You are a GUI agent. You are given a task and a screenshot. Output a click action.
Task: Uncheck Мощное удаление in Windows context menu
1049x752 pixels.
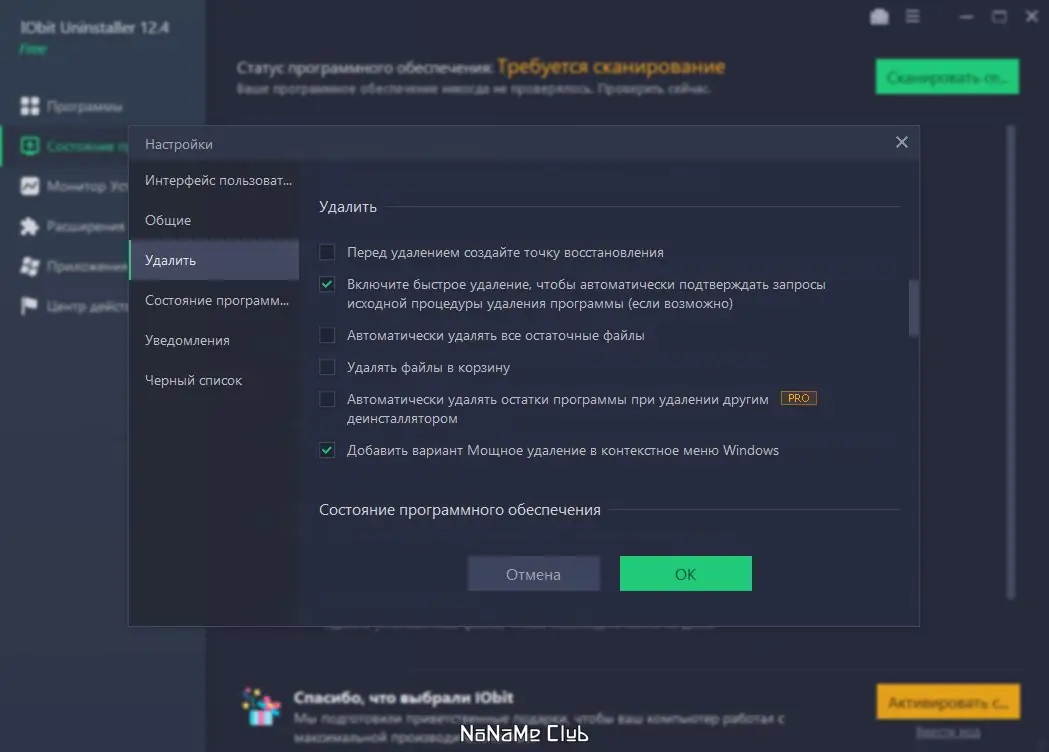[x=327, y=450]
